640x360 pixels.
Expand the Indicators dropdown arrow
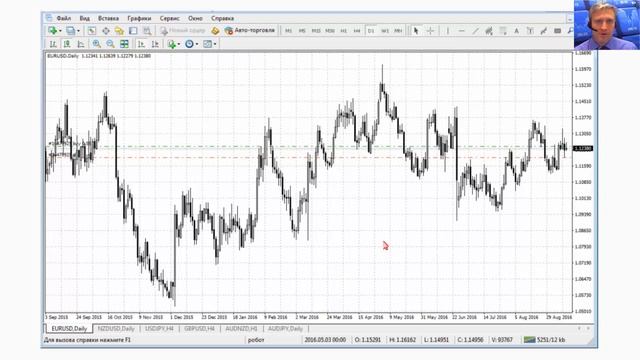point(179,44)
